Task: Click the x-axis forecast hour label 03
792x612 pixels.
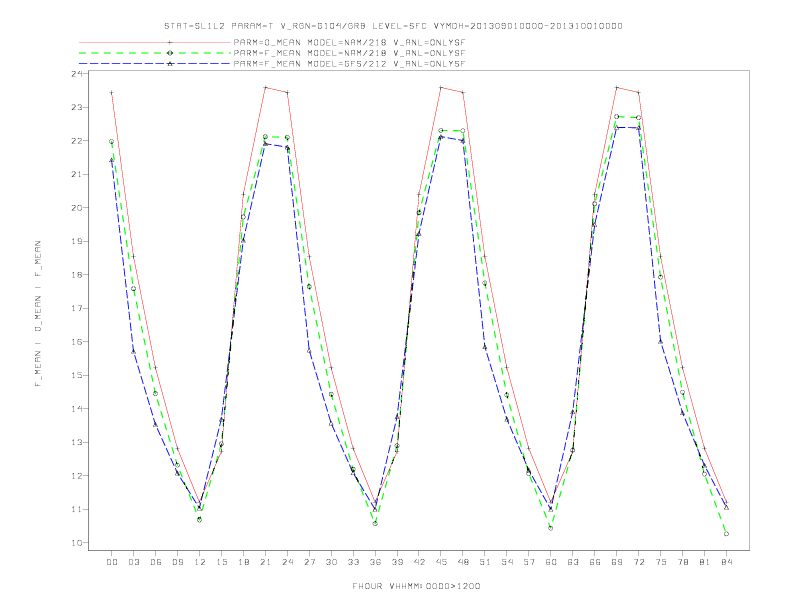Action: click(133, 562)
